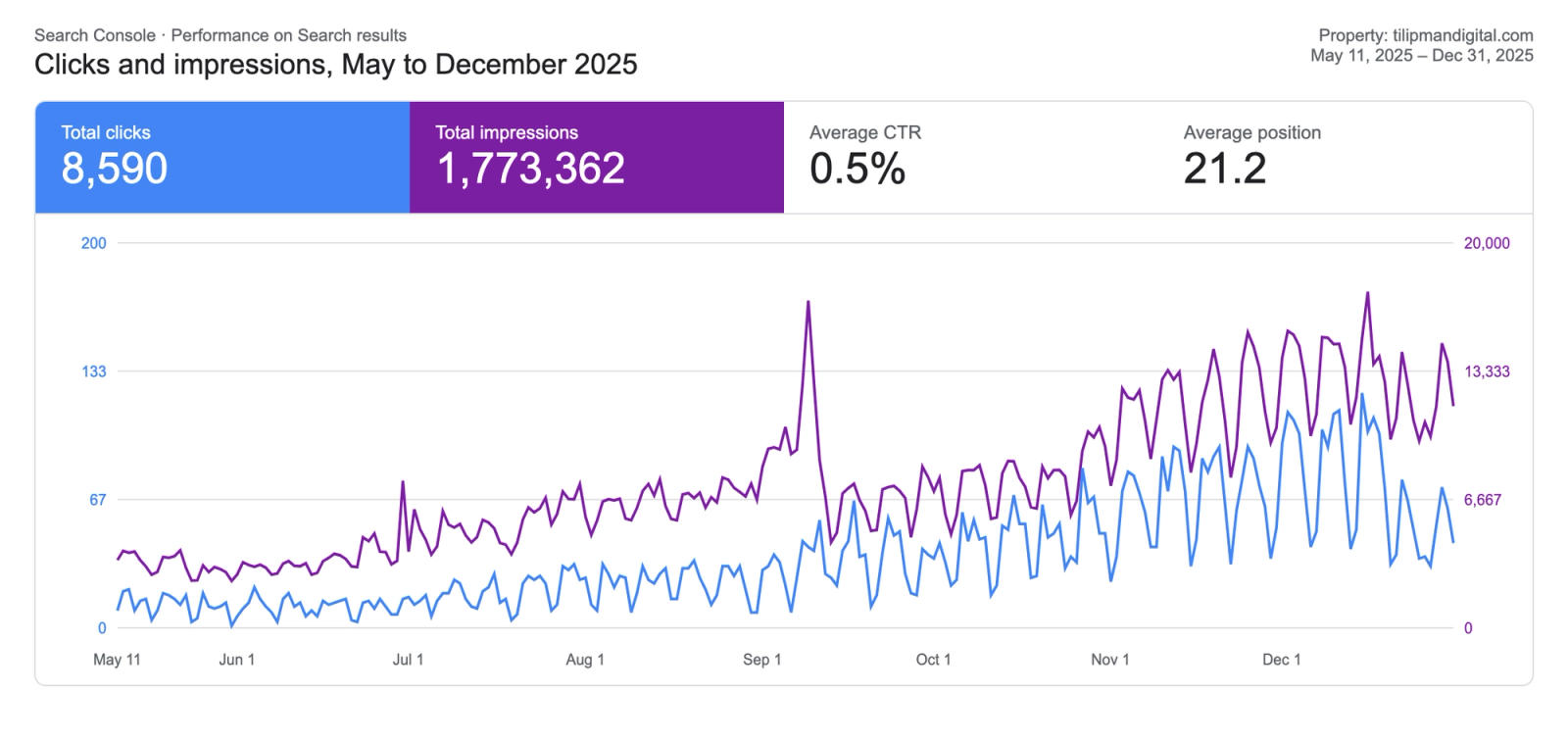1568x741 pixels.
Task: Click the "Aug 1" date axis label
Action: pyautogui.click(x=585, y=660)
